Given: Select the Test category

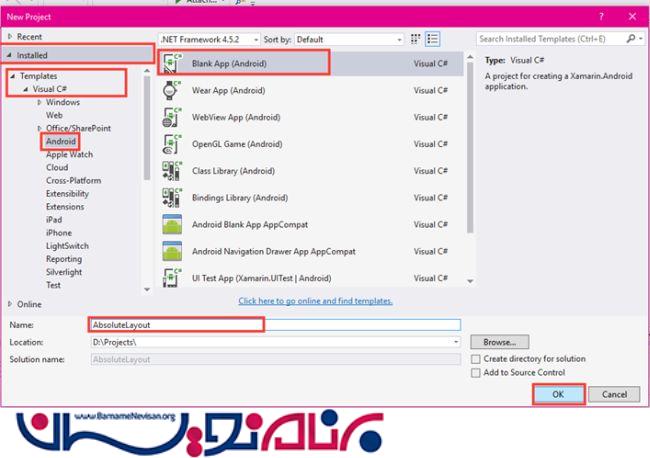Looking at the screenshot, I should coord(53,285).
